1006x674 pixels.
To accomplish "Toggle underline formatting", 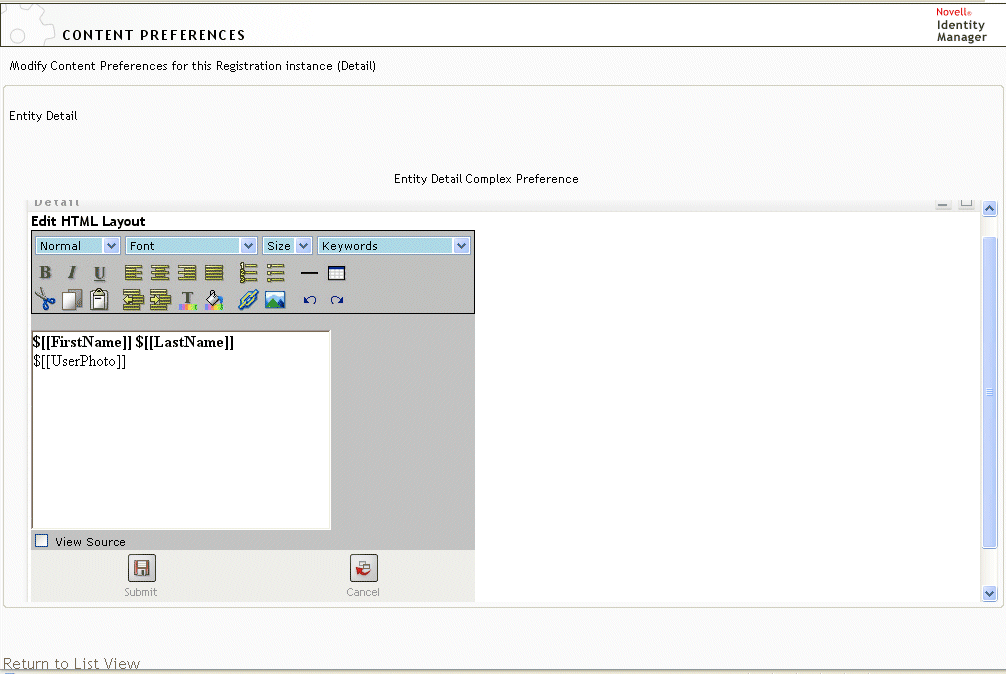I will click(99, 273).
